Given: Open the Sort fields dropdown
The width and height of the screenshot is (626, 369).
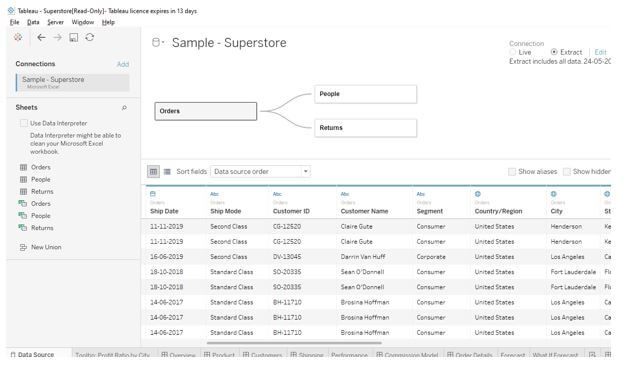Looking at the screenshot, I should pyautogui.click(x=260, y=172).
